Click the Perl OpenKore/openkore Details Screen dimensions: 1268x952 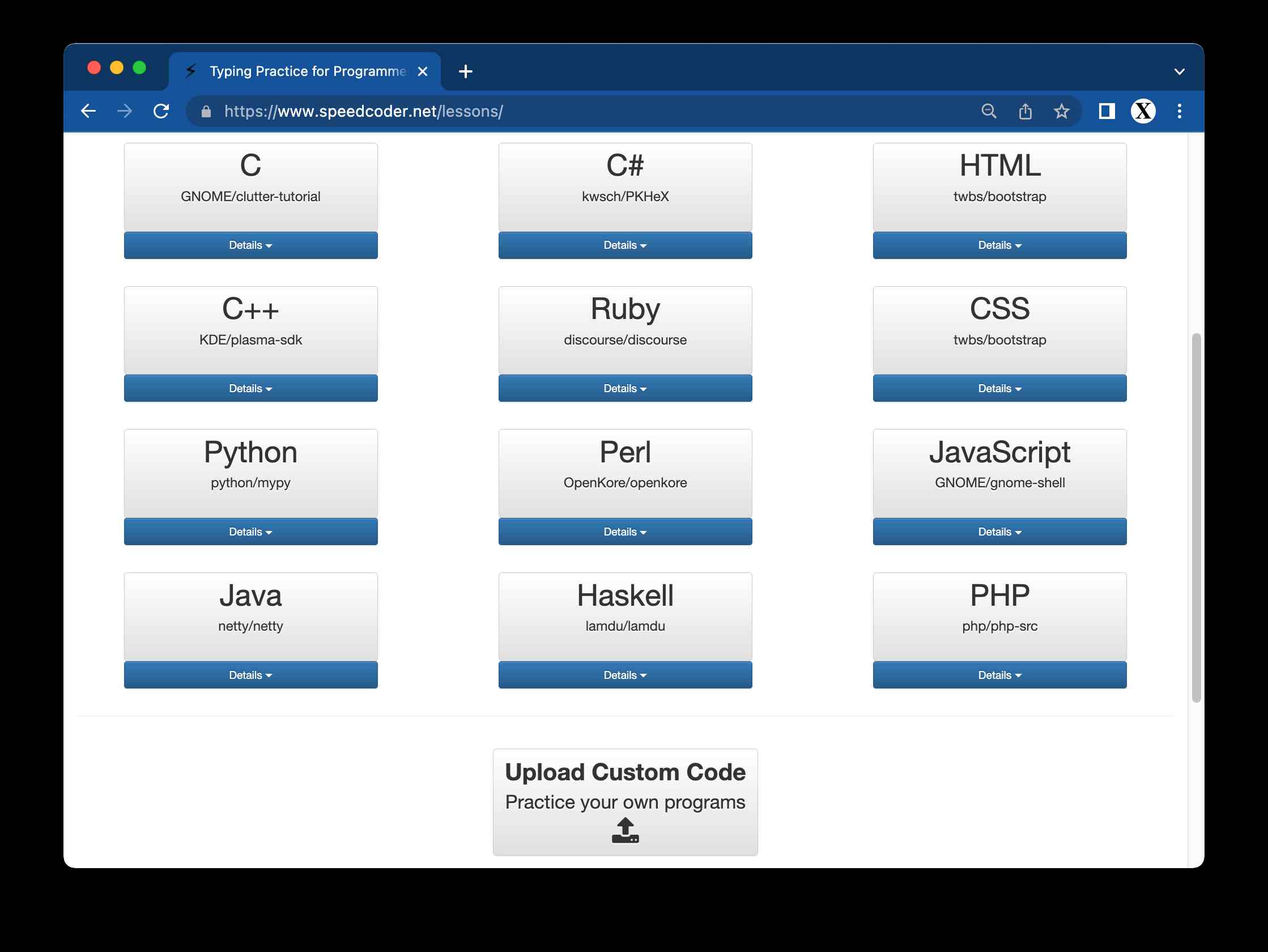[x=624, y=531]
